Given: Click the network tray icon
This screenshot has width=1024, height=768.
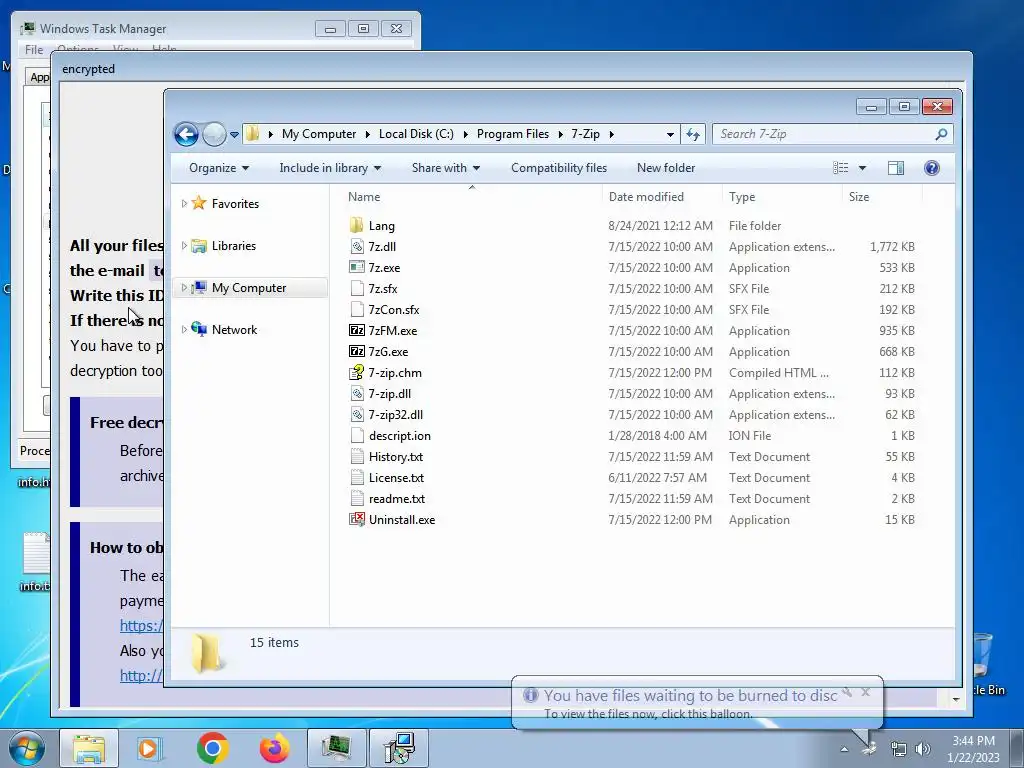Looking at the screenshot, I should 899,750.
